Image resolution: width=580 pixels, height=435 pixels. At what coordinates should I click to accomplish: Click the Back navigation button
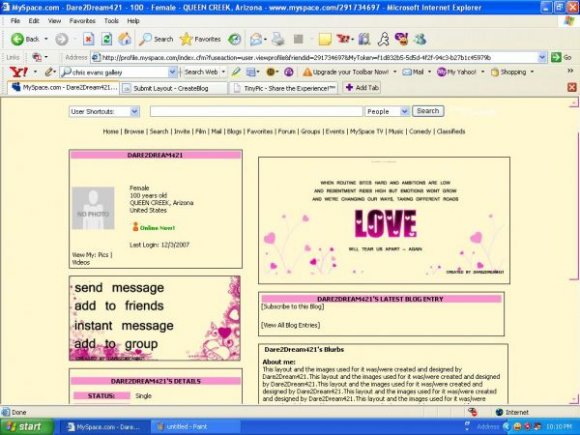25,39
